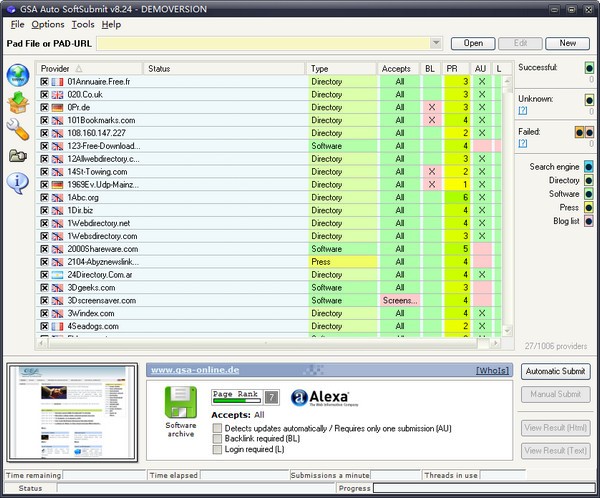This screenshot has height=498, width=600.
Task: Toggle the Press type color indicator
Action: pyautogui.click(x=589, y=208)
